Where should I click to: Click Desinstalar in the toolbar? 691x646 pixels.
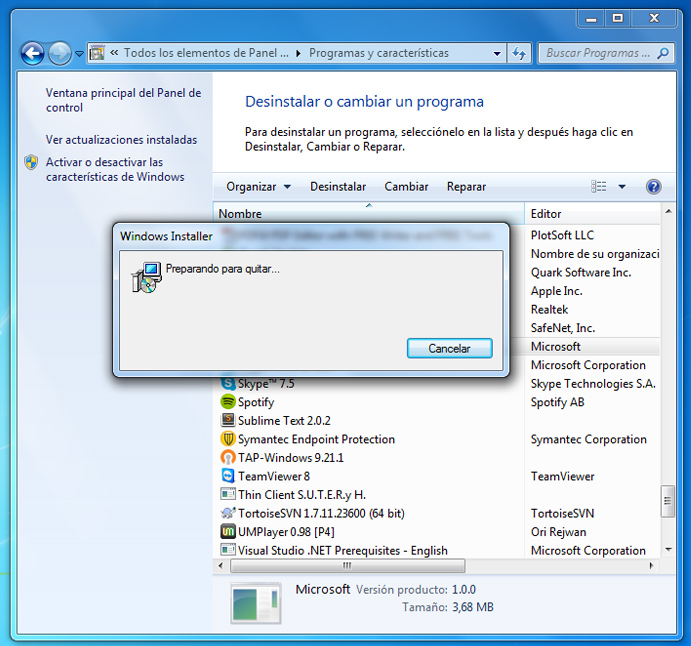pos(338,187)
